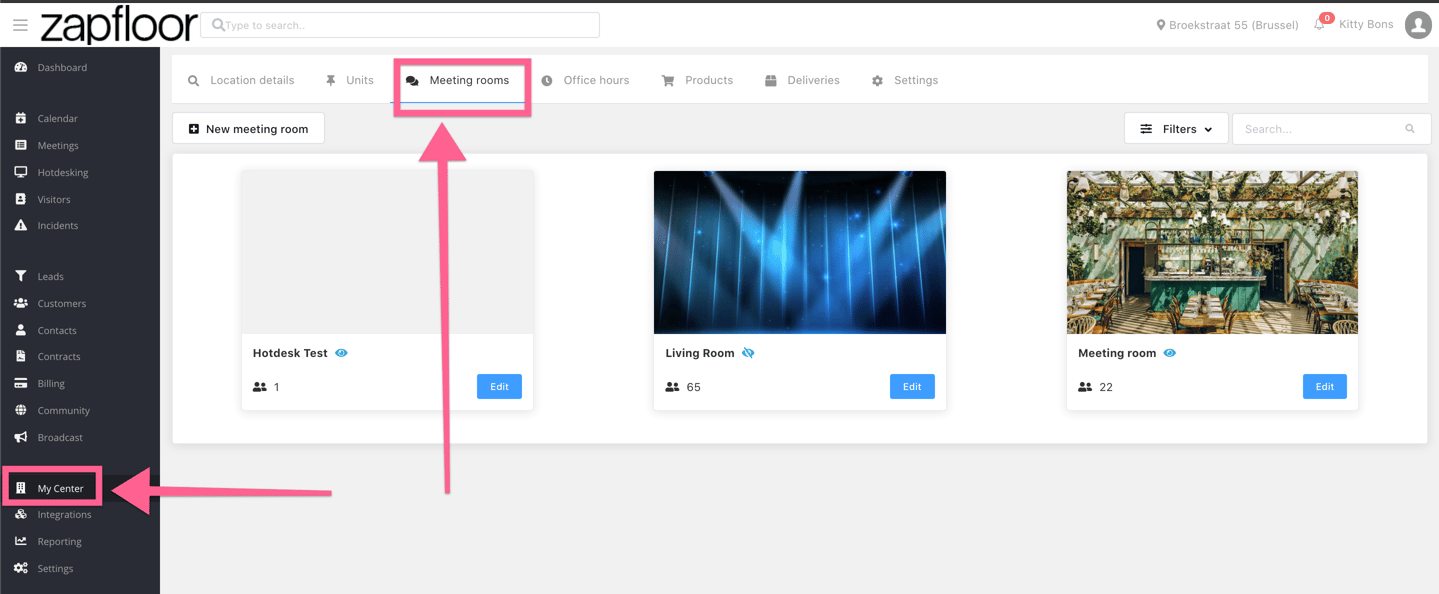Open the notifications bell icon
Viewport: 1439px width, 594px height.
pos(1320,25)
